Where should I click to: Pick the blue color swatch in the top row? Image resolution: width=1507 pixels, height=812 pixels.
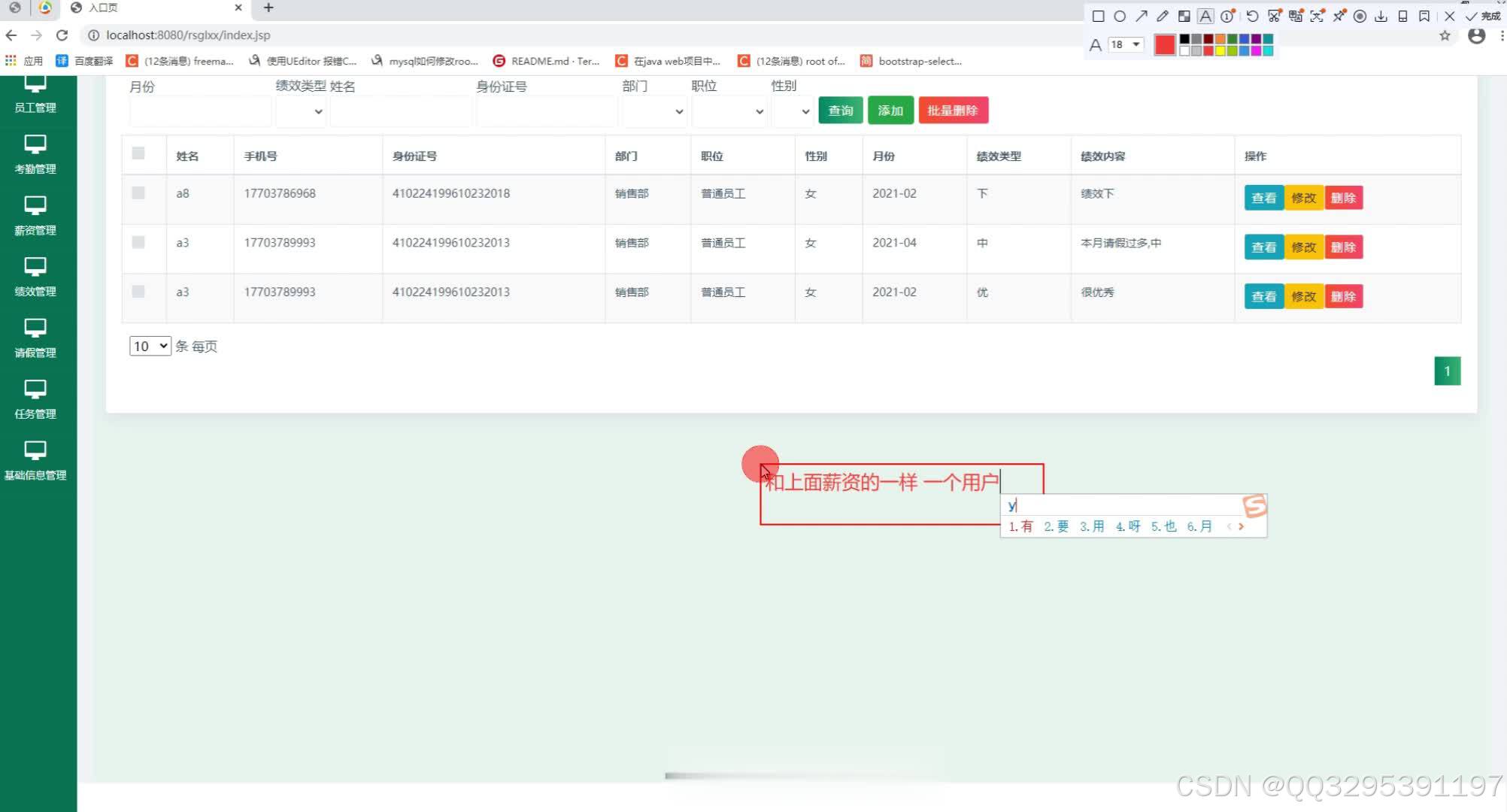point(1245,39)
